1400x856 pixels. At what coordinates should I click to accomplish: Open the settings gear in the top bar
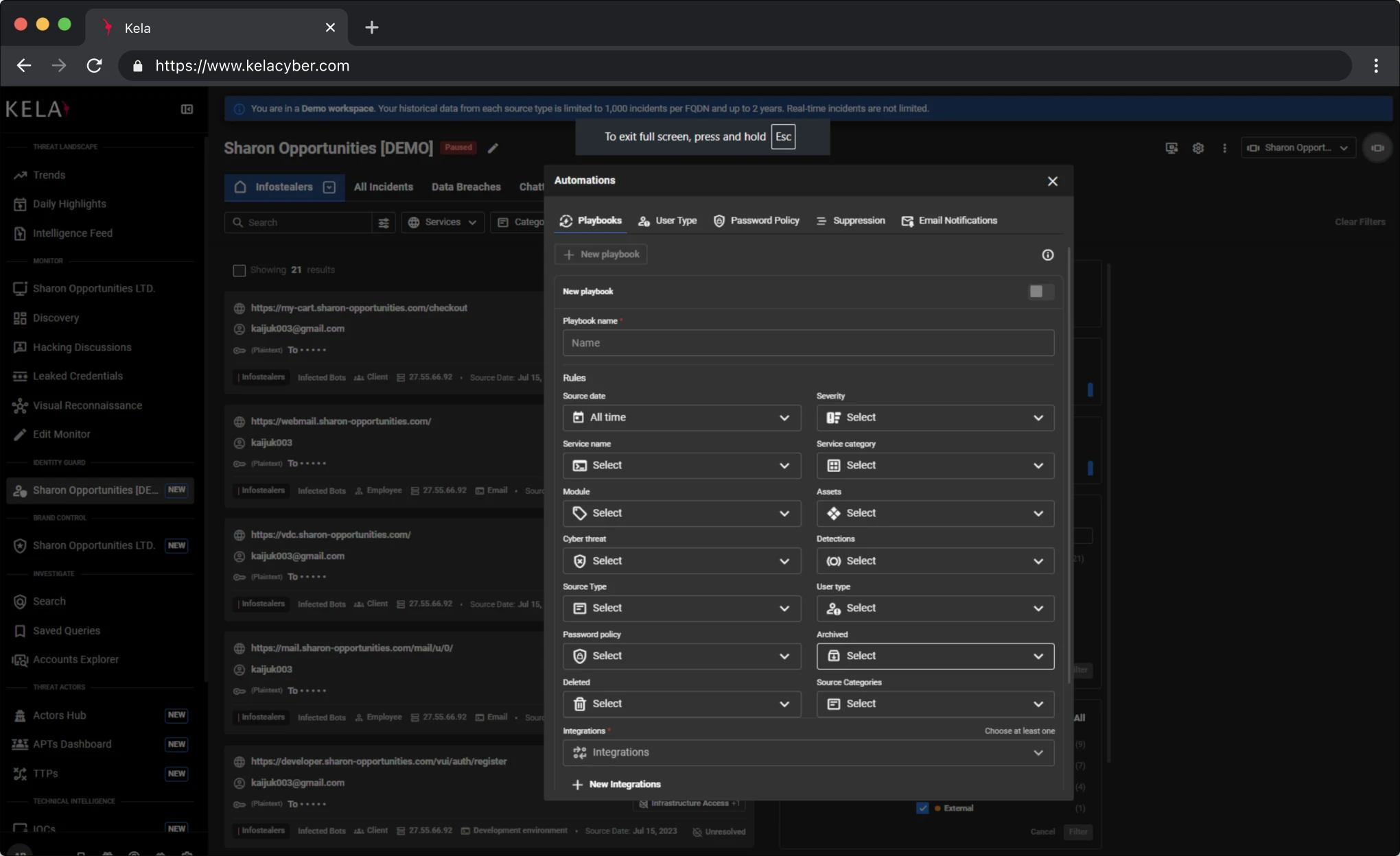pyautogui.click(x=1198, y=148)
